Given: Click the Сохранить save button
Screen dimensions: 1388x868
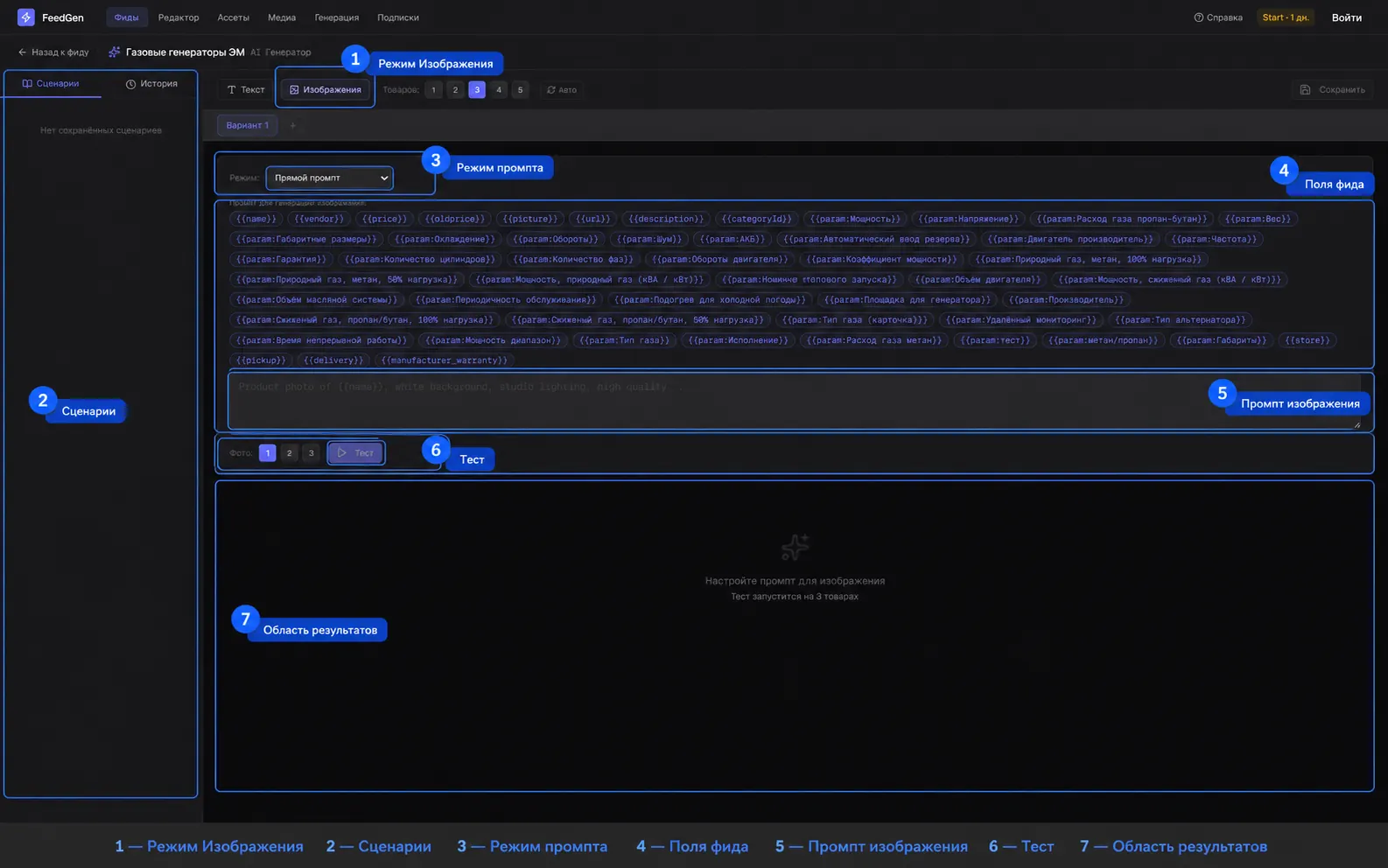Looking at the screenshot, I should coord(1333,90).
